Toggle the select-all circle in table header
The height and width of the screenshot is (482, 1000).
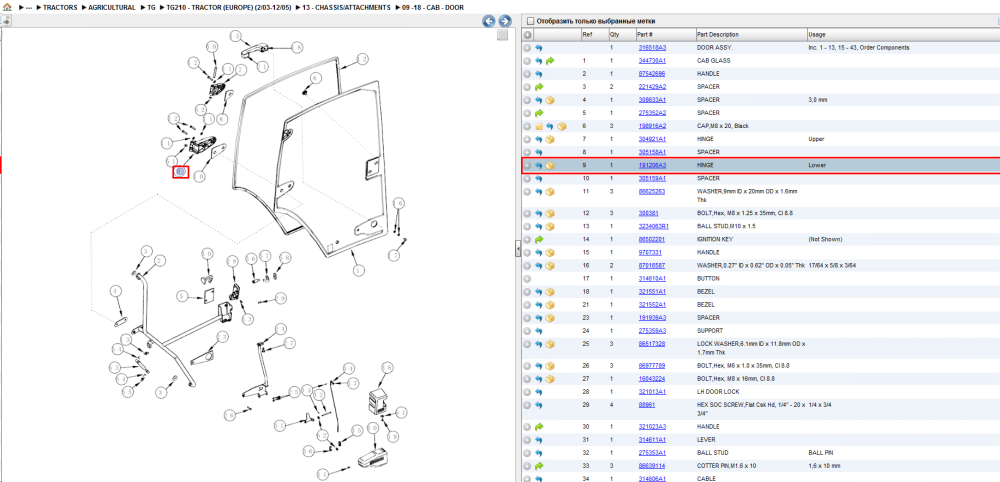(527, 34)
